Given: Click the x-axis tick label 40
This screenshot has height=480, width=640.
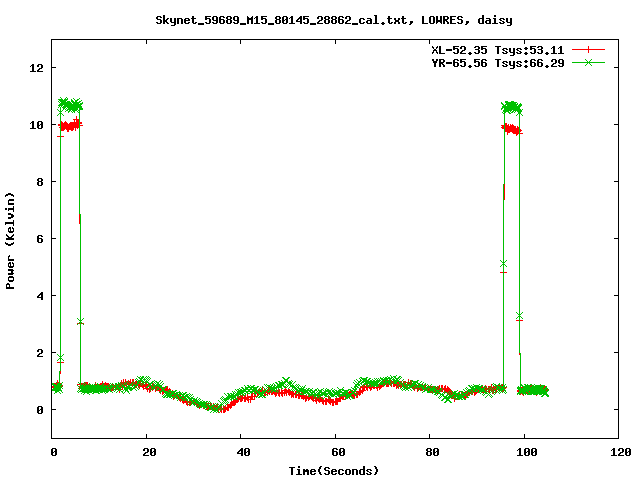Looking at the screenshot, I should click(x=244, y=452).
